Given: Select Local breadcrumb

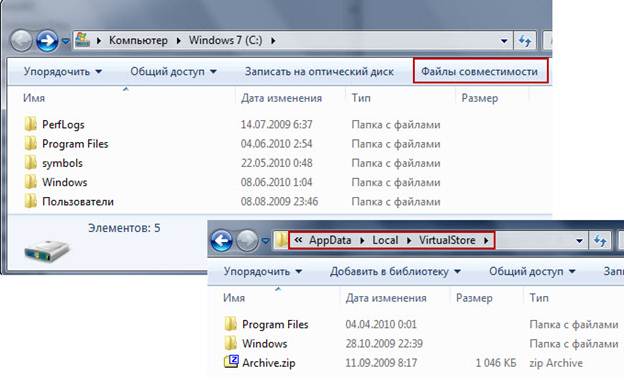Looking at the screenshot, I should coord(385,240).
